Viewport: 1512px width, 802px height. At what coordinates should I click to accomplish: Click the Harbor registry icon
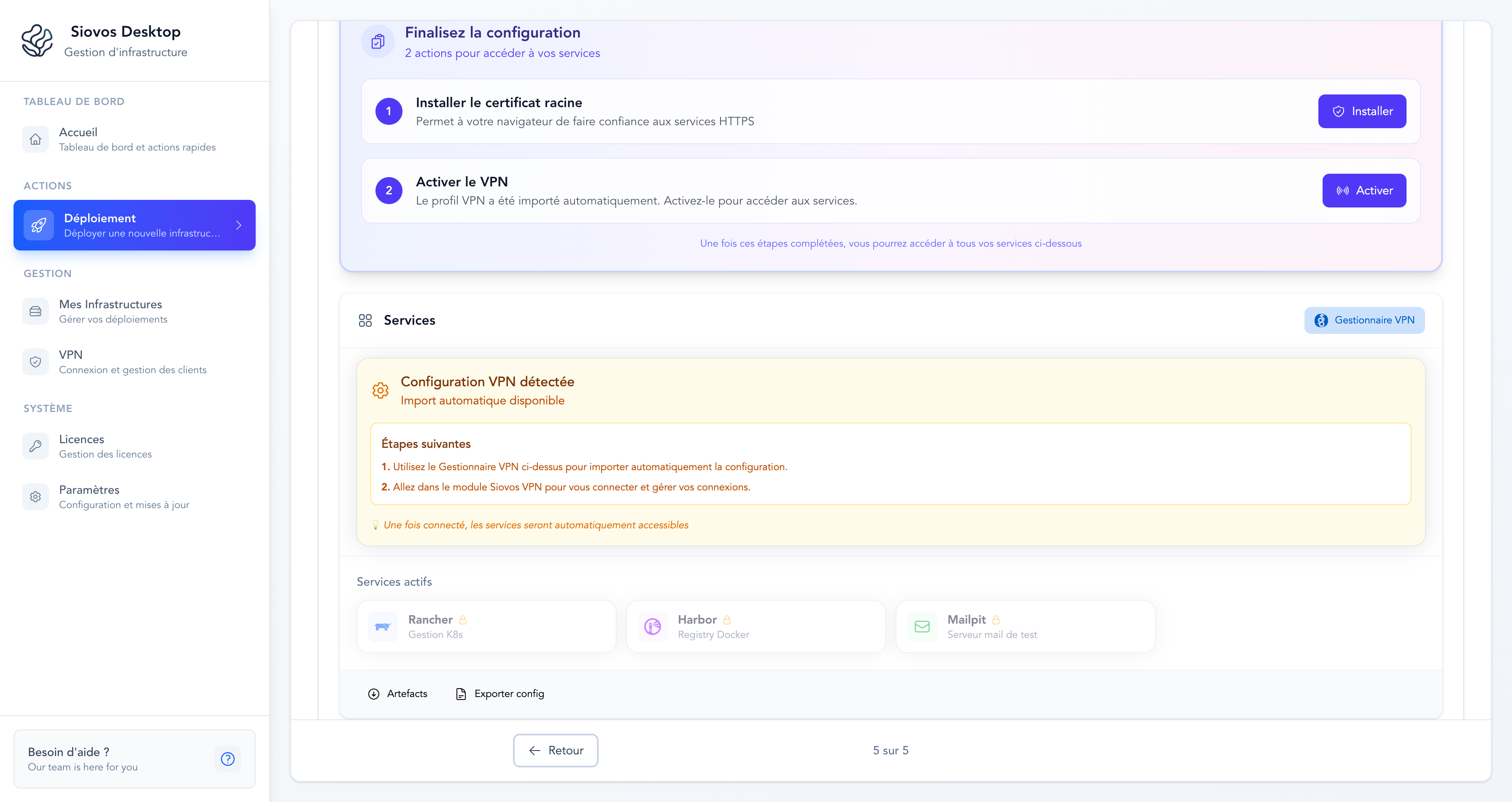point(652,627)
